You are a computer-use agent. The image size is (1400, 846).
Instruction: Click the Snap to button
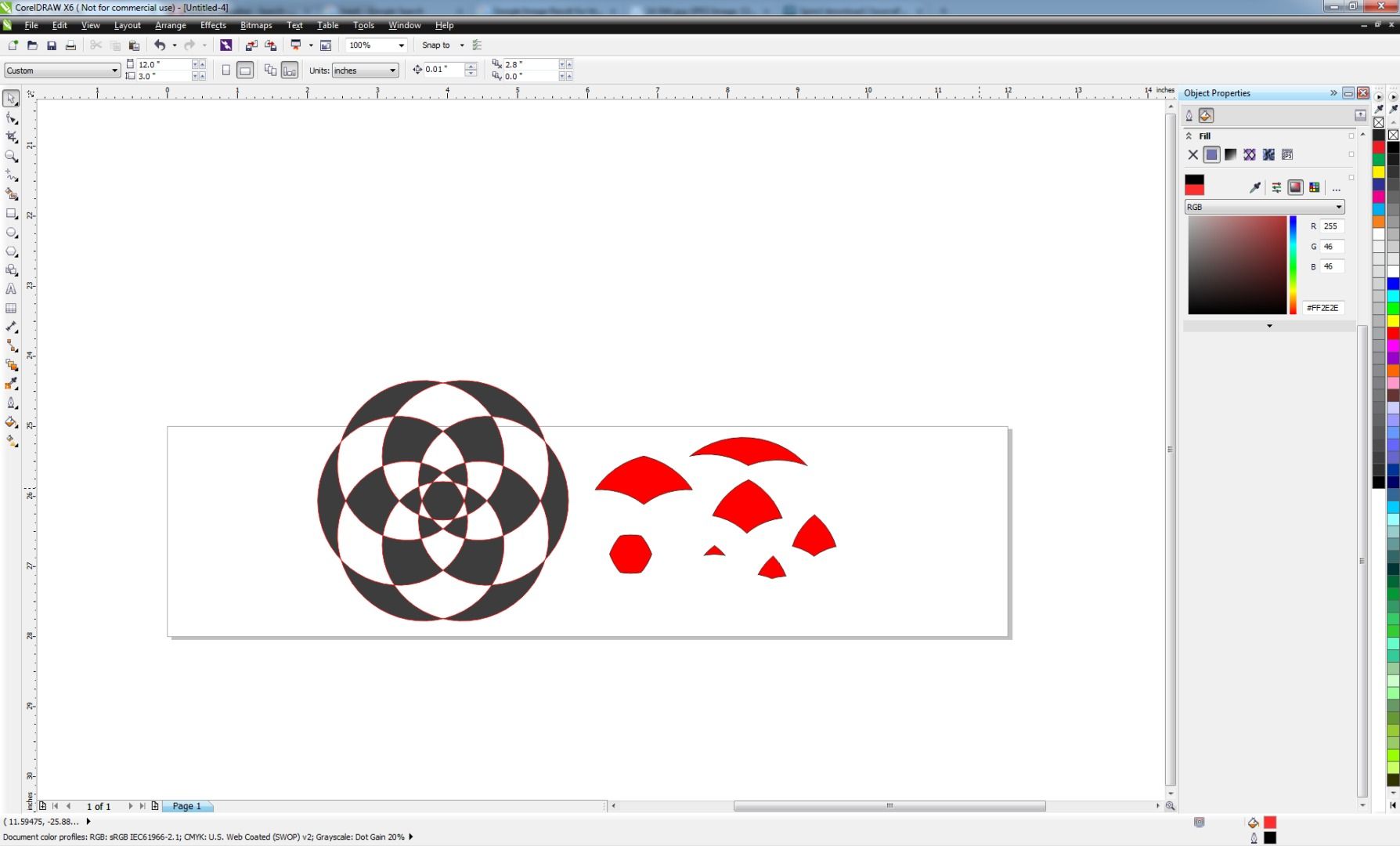pos(436,45)
